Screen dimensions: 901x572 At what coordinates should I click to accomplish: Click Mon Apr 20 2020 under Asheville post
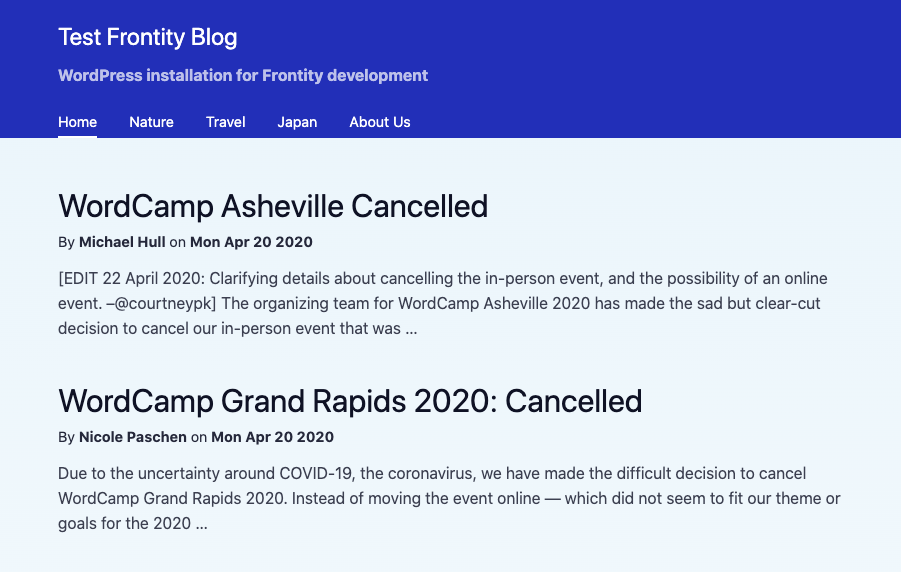(251, 242)
